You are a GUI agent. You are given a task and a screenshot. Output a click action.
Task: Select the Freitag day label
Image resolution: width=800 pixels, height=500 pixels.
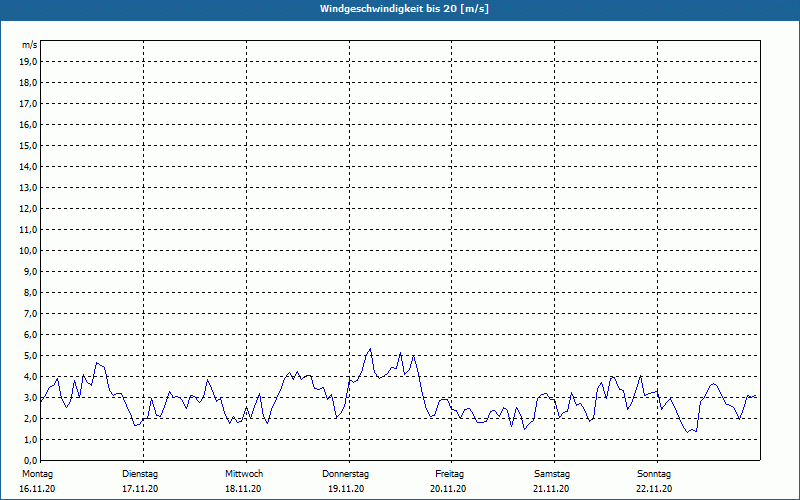[x=449, y=473]
